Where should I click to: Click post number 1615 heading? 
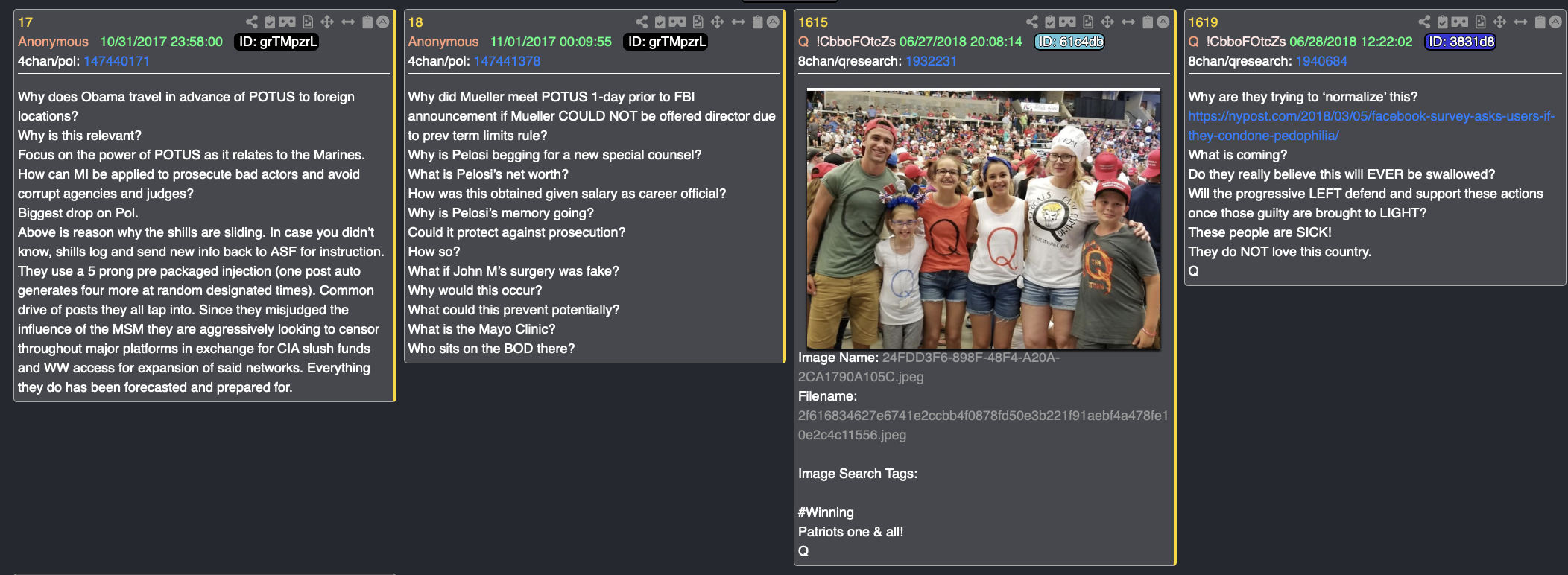click(812, 22)
